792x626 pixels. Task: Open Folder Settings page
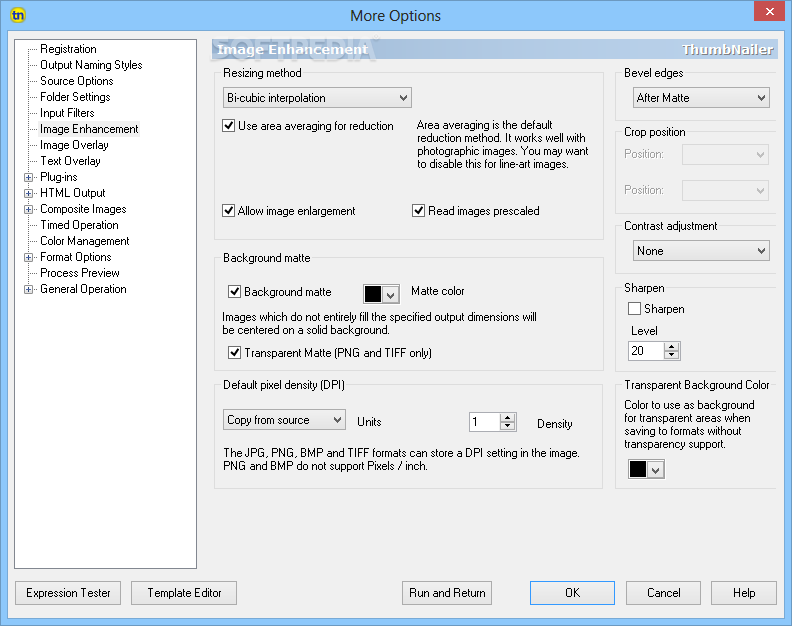click(75, 97)
